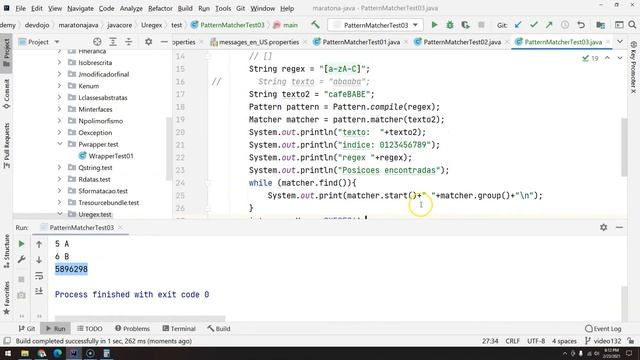
Task: Click the Run console horizontal scrollbar
Action: point(140,318)
